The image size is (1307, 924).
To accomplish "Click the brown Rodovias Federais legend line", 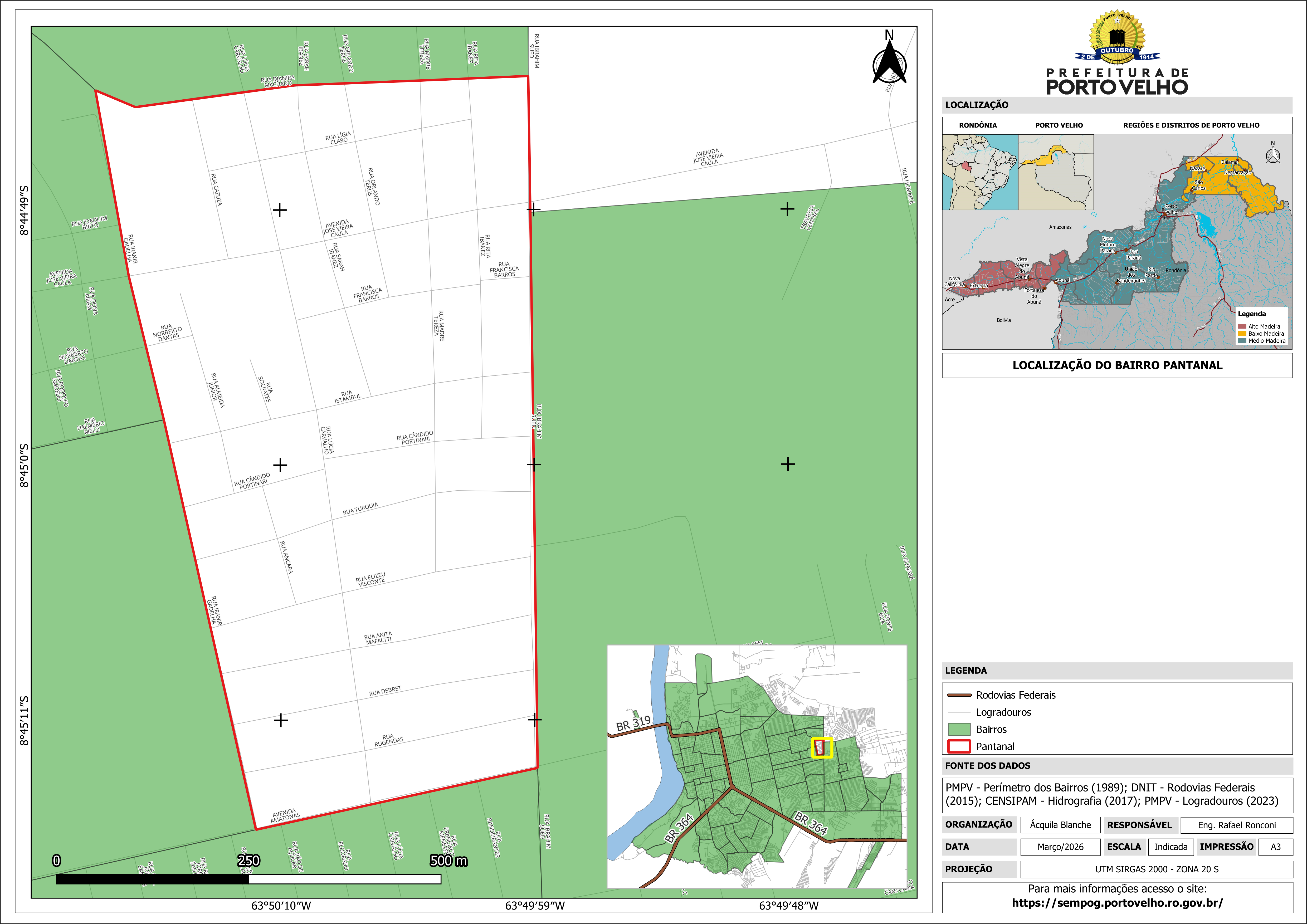I will [x=959, y=695].
